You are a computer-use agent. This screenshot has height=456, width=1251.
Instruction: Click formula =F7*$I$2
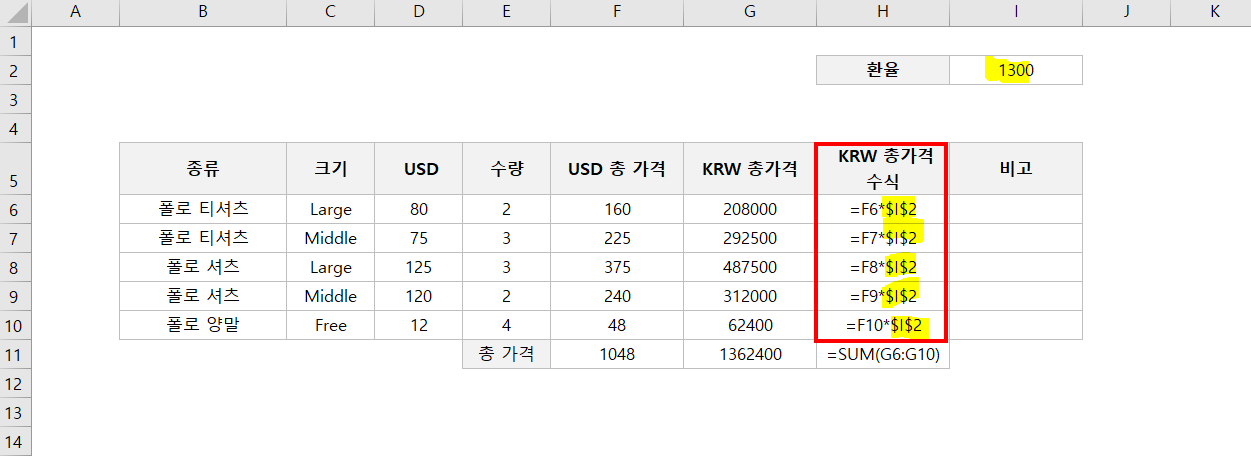(883, 238)
